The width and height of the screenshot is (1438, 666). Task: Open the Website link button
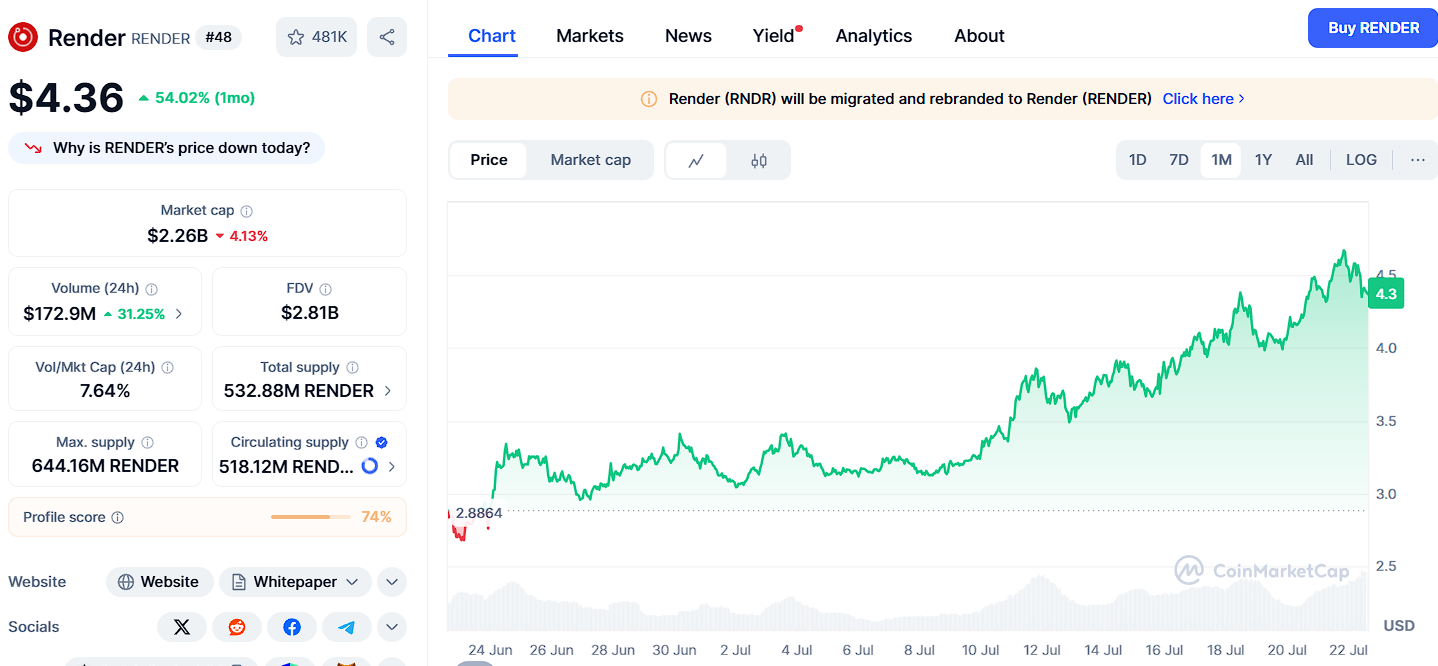[158, 582]
